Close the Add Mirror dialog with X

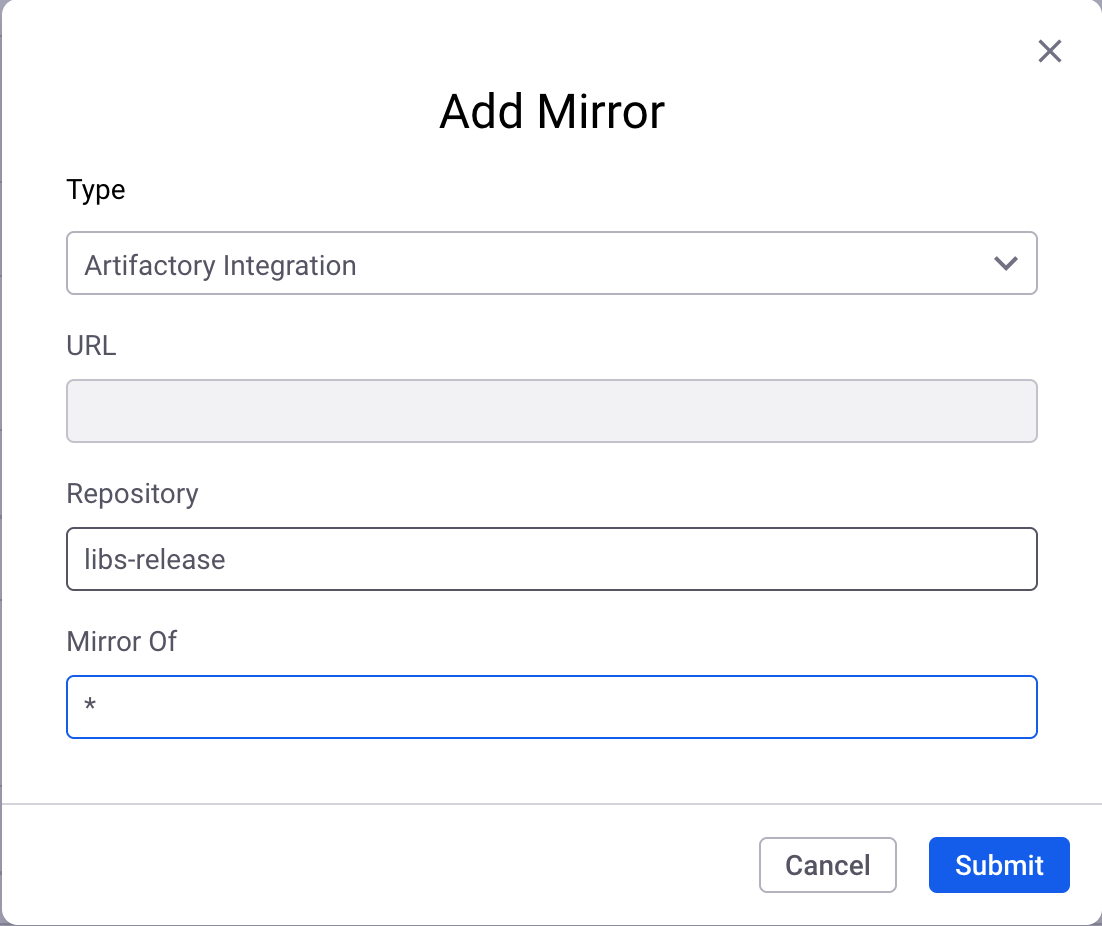[x=1049, y=51]
